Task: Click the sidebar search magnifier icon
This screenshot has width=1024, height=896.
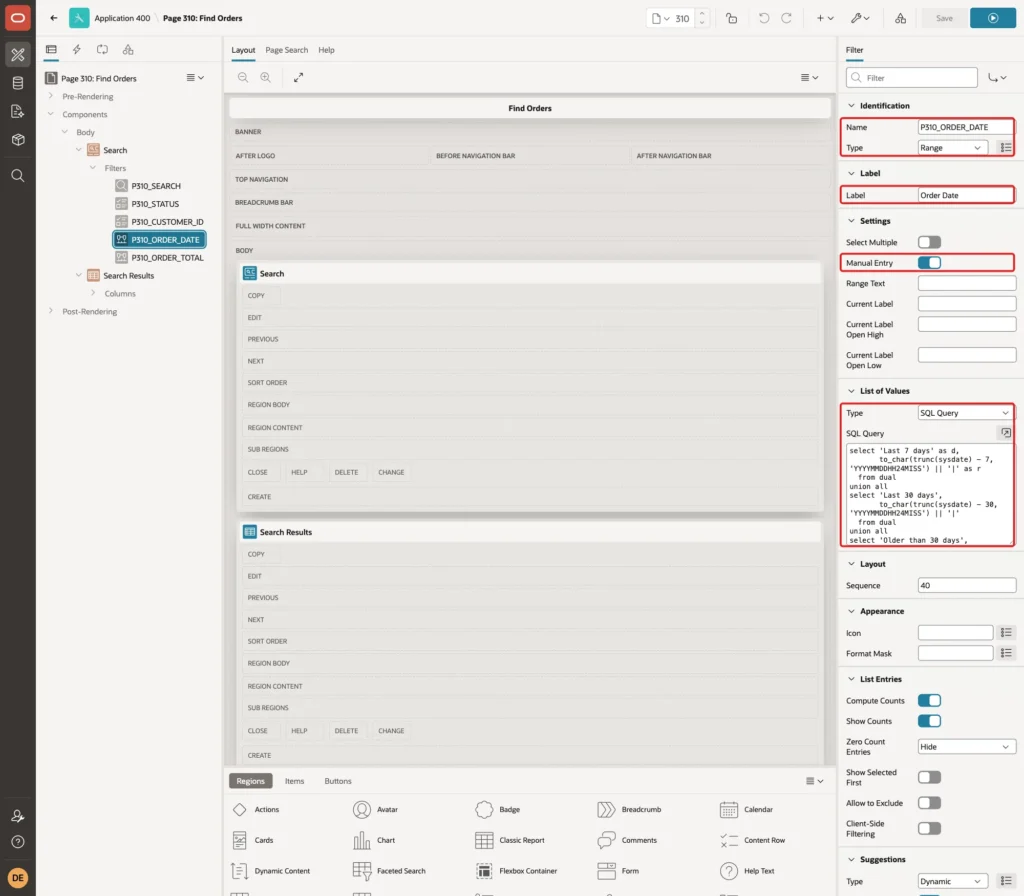Action: pos(18,176)
